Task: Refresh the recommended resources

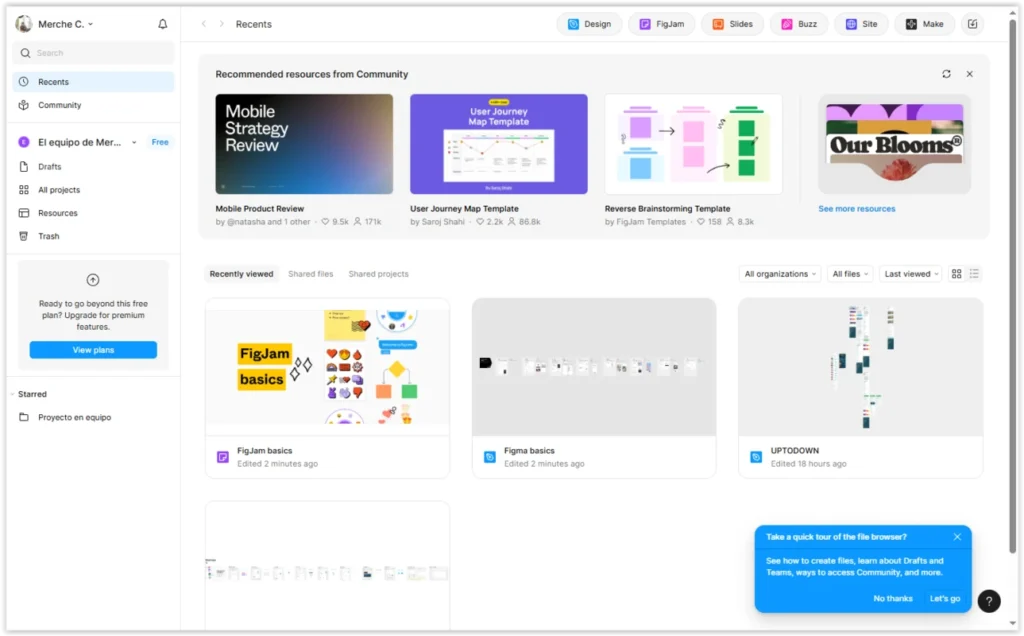Action: tap(946, 73)
